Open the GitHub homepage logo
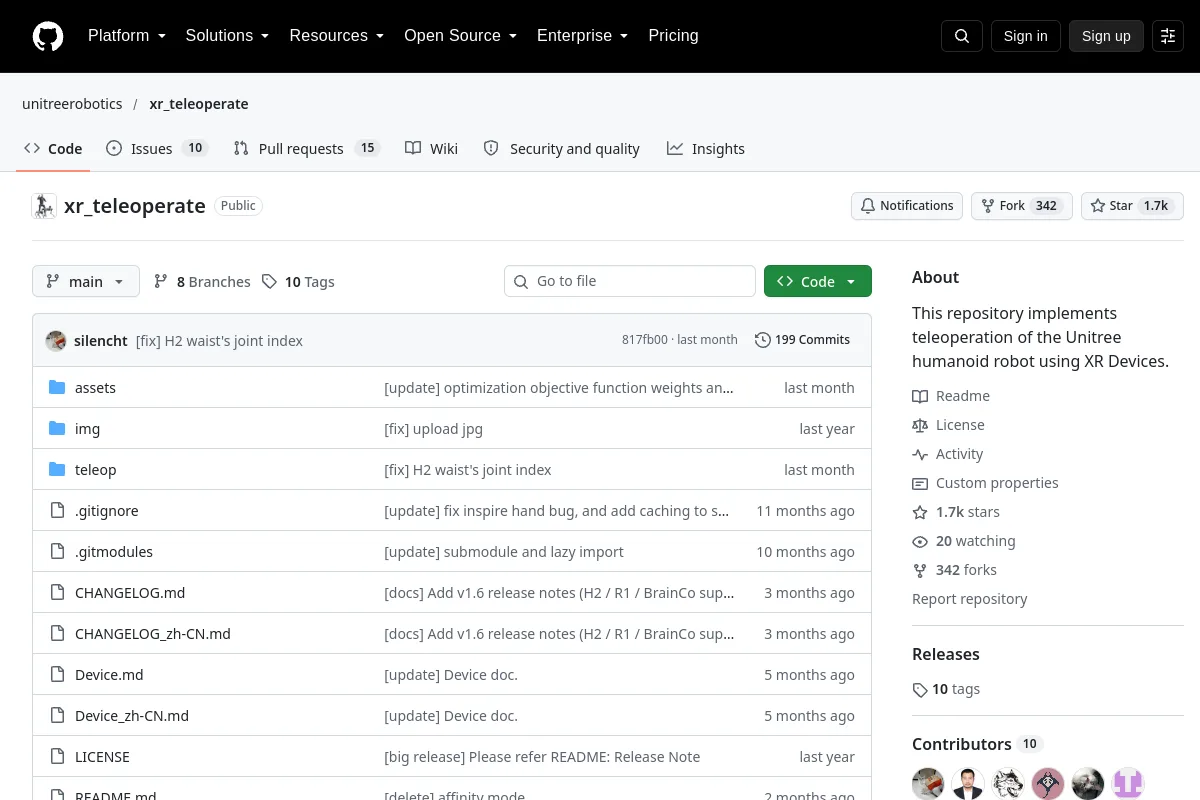The image size is (1200, 800). coord(48,36)
